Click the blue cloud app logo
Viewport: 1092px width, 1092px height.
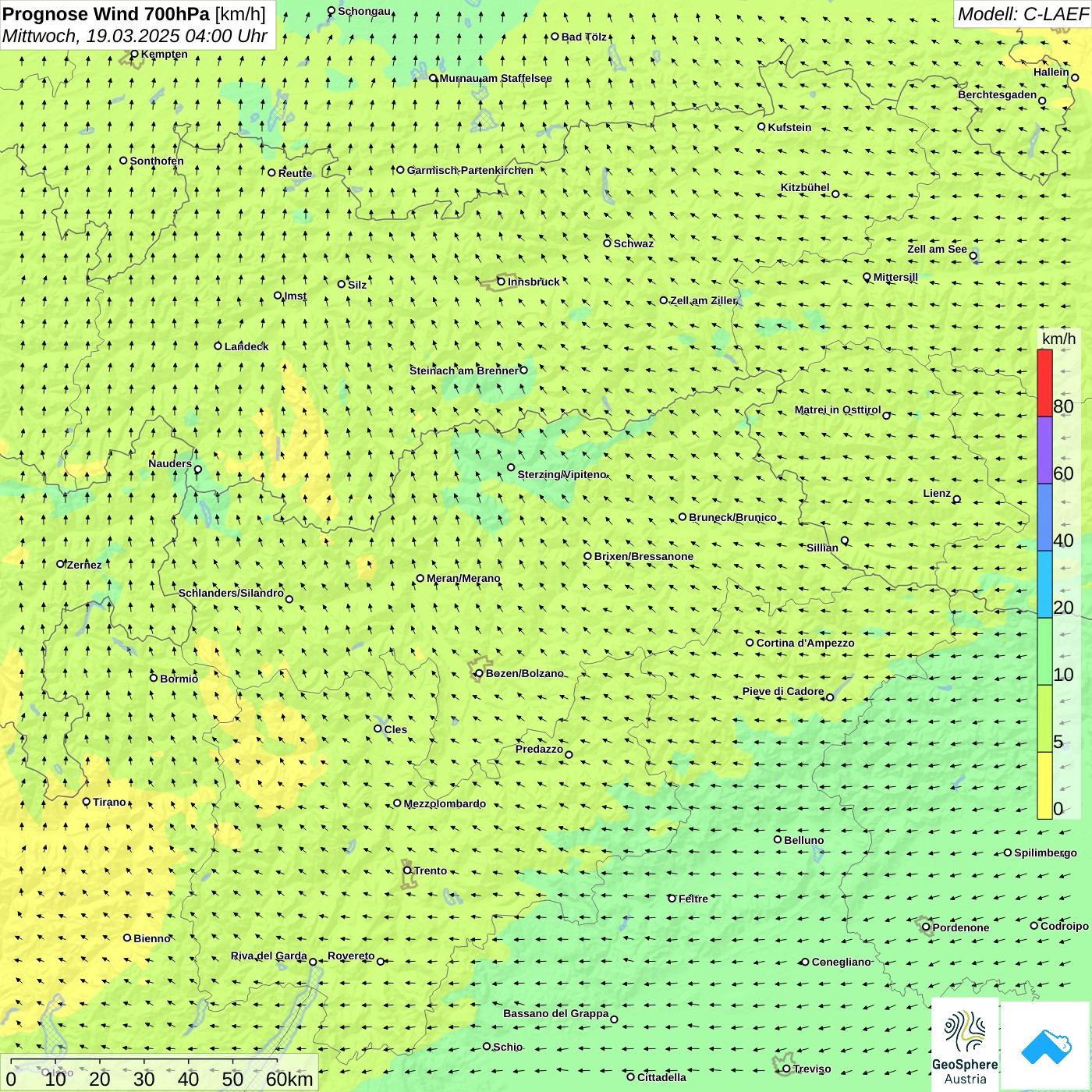tap(1046, 1047)
